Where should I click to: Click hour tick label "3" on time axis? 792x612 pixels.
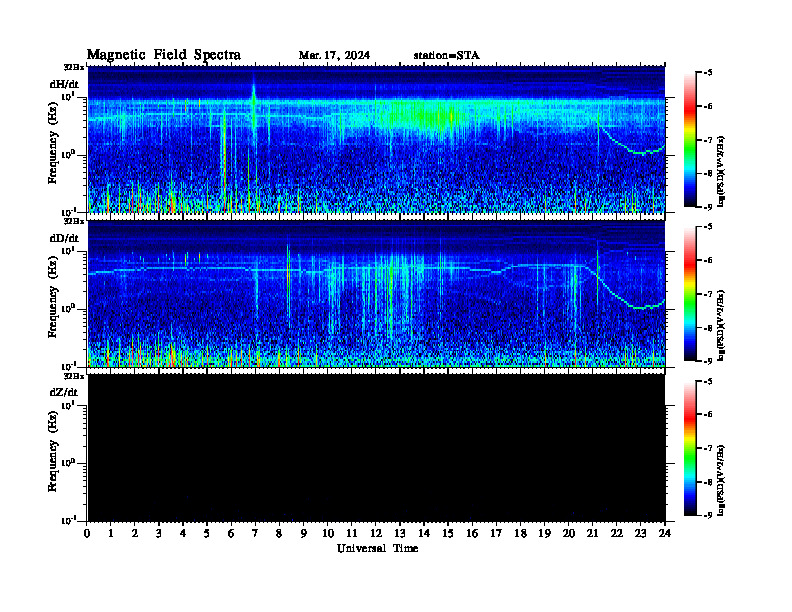[x=159, y=533]
